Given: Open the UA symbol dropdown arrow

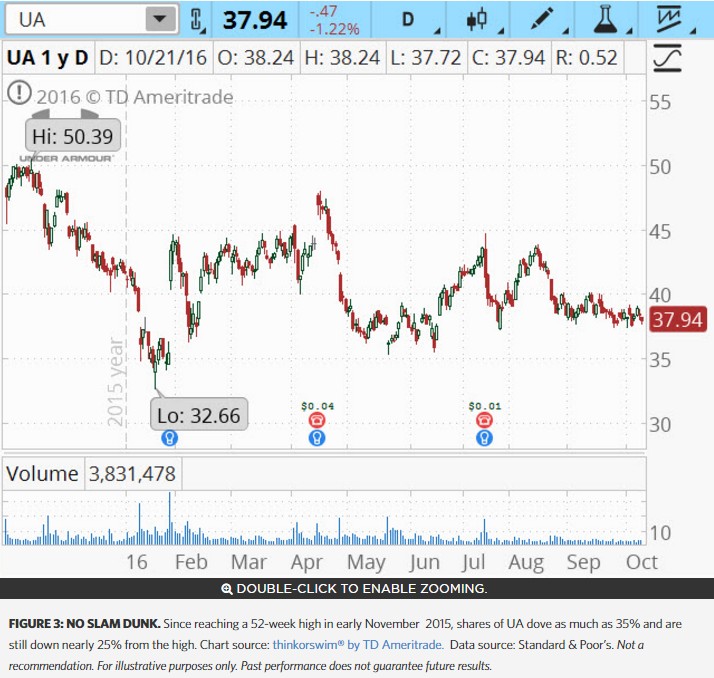Looking at the screenshot, I should point(160,19).
